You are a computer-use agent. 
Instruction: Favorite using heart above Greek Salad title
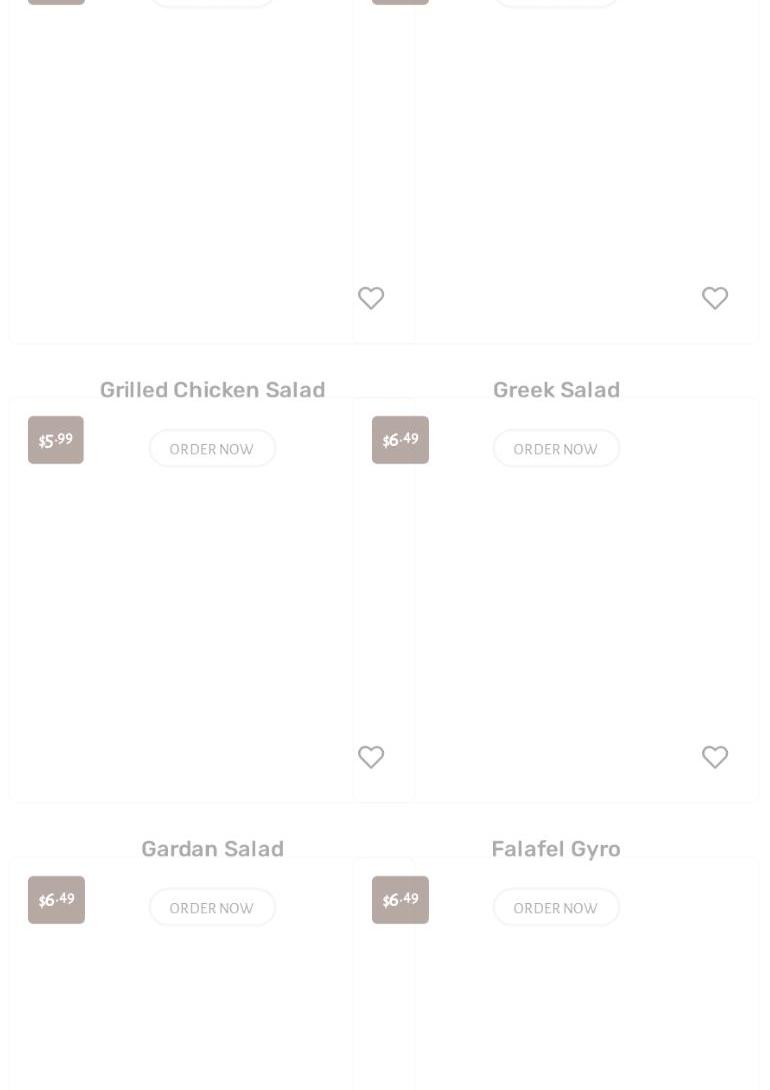(714, 298)
